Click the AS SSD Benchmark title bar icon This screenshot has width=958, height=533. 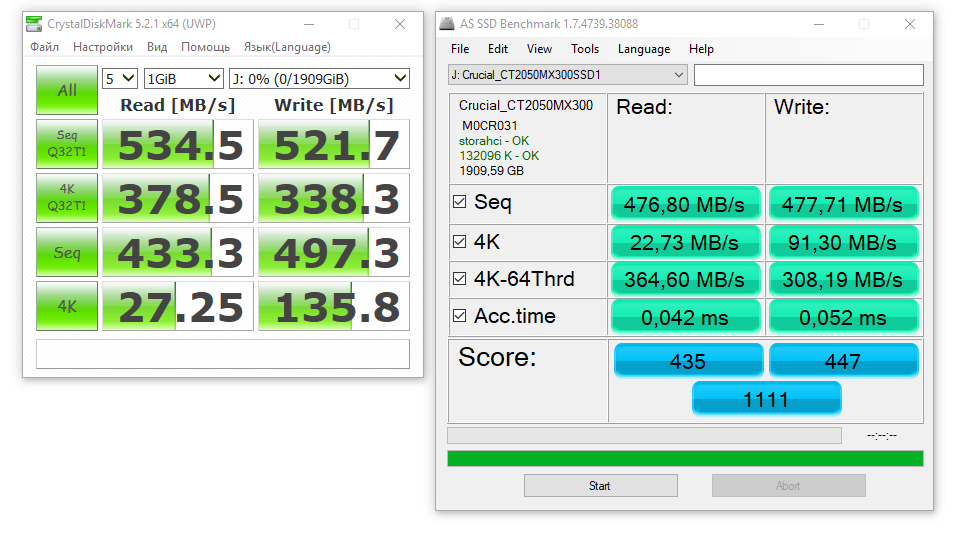447,24
